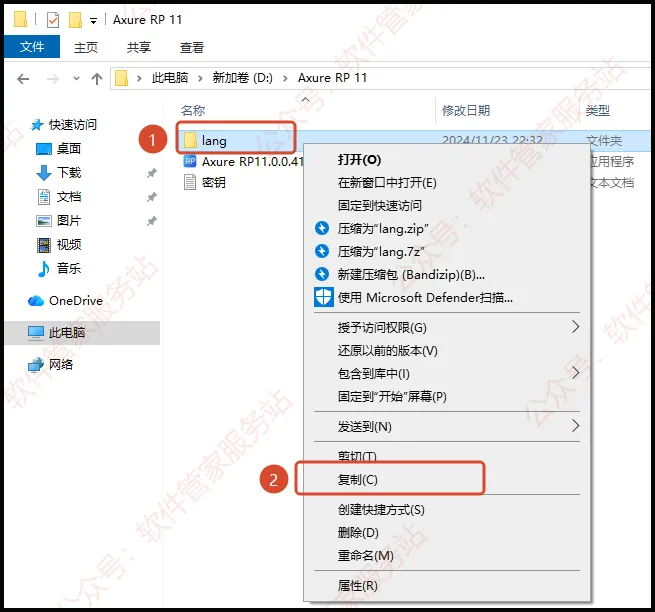Go up one folder level with up arrow
655x612 pixels.
(97, 79)
